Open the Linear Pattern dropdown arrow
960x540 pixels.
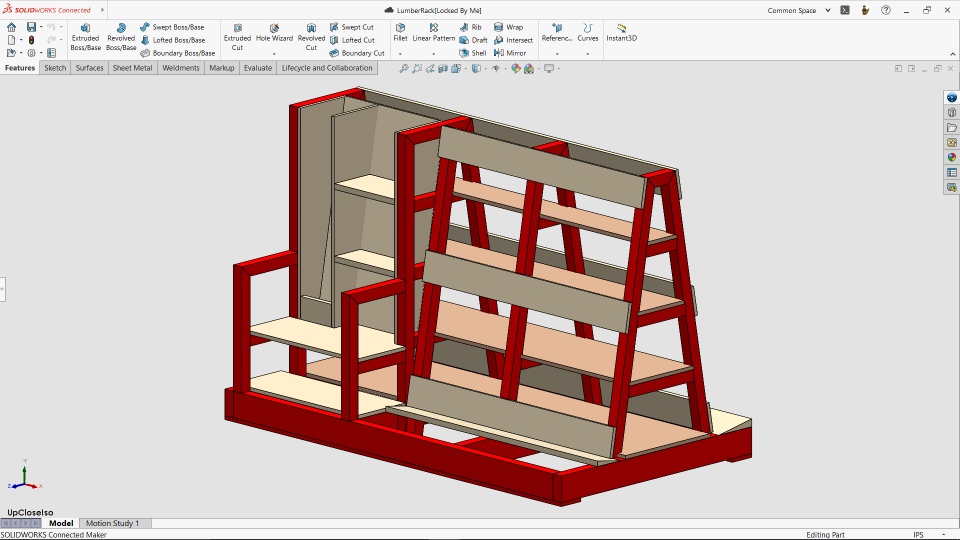[433, 54]
